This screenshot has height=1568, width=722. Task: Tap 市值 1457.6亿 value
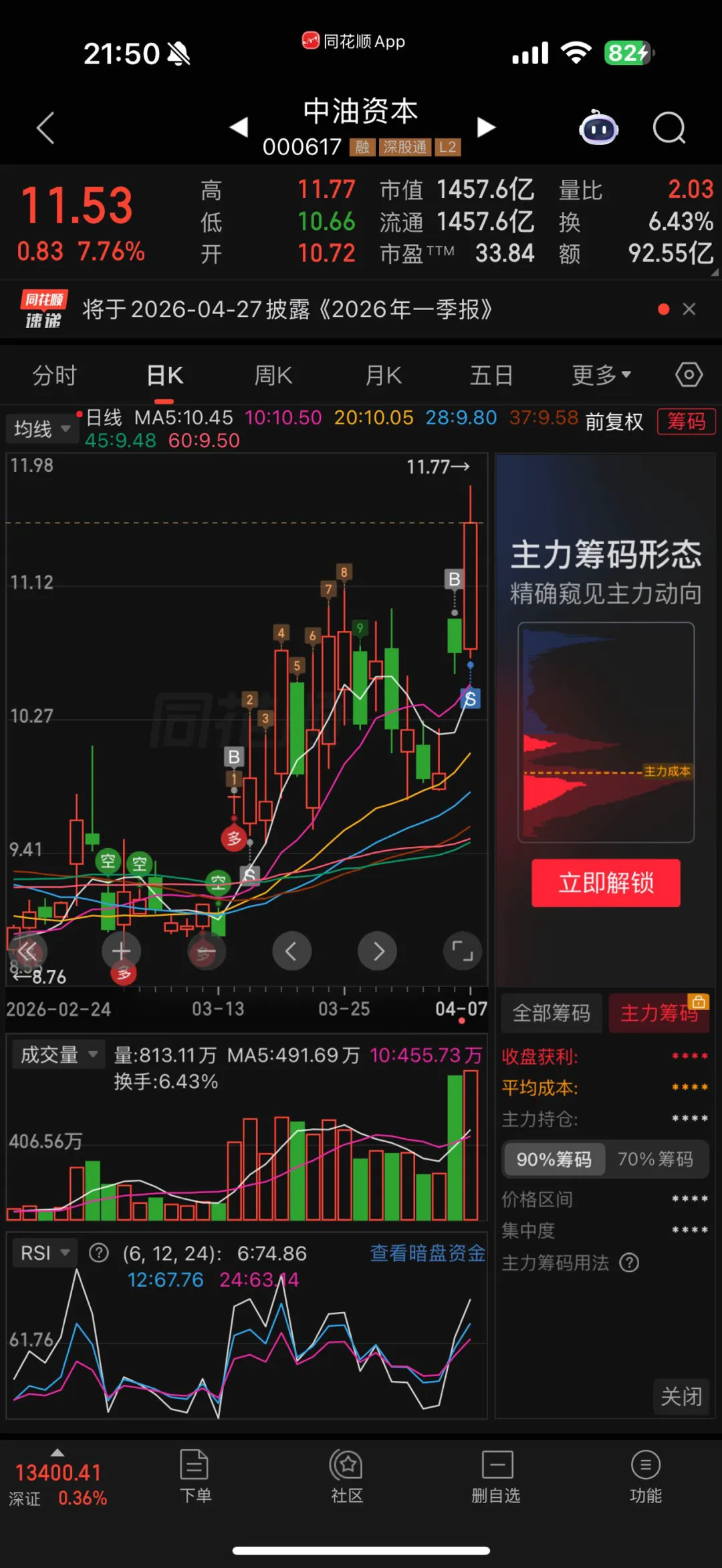coord(485,190)
